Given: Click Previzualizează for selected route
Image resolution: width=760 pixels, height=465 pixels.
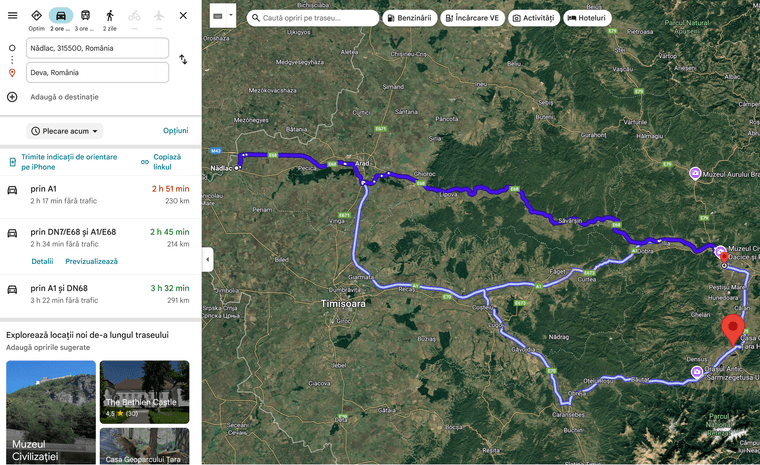Looking at the screenshot, I should pos(91,261).
